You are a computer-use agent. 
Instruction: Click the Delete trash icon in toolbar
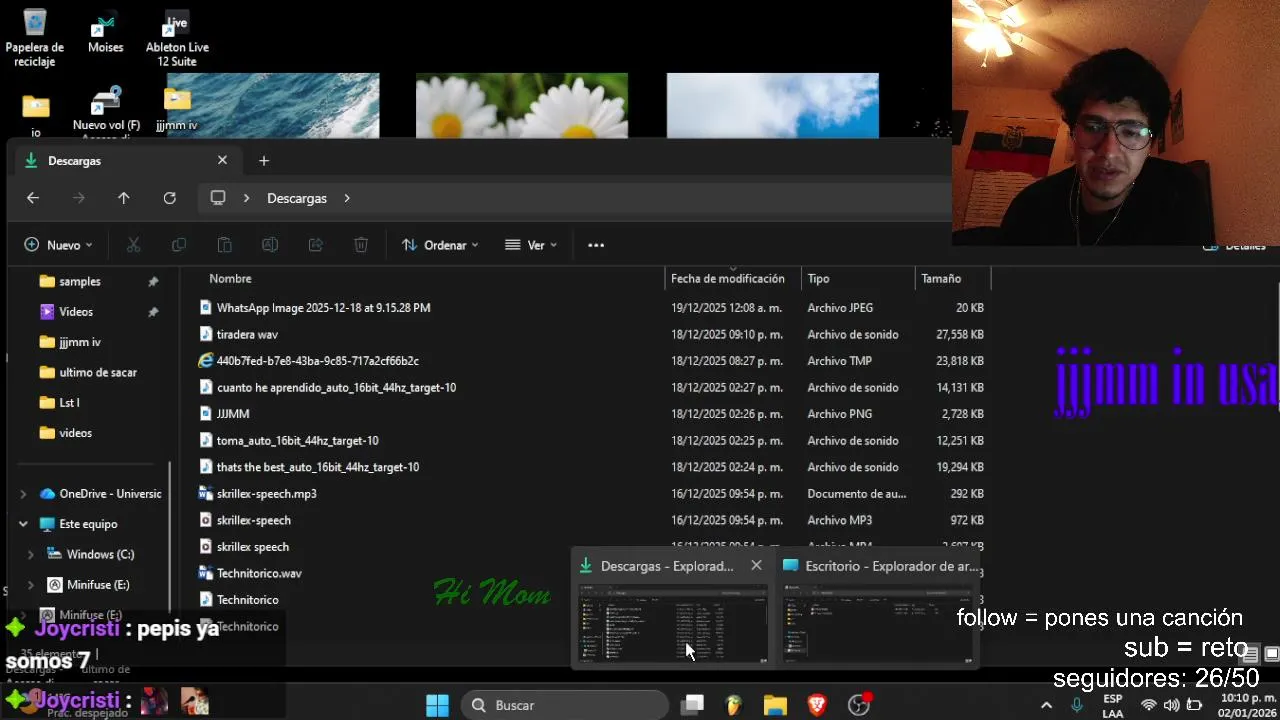[x=361, y=245]
